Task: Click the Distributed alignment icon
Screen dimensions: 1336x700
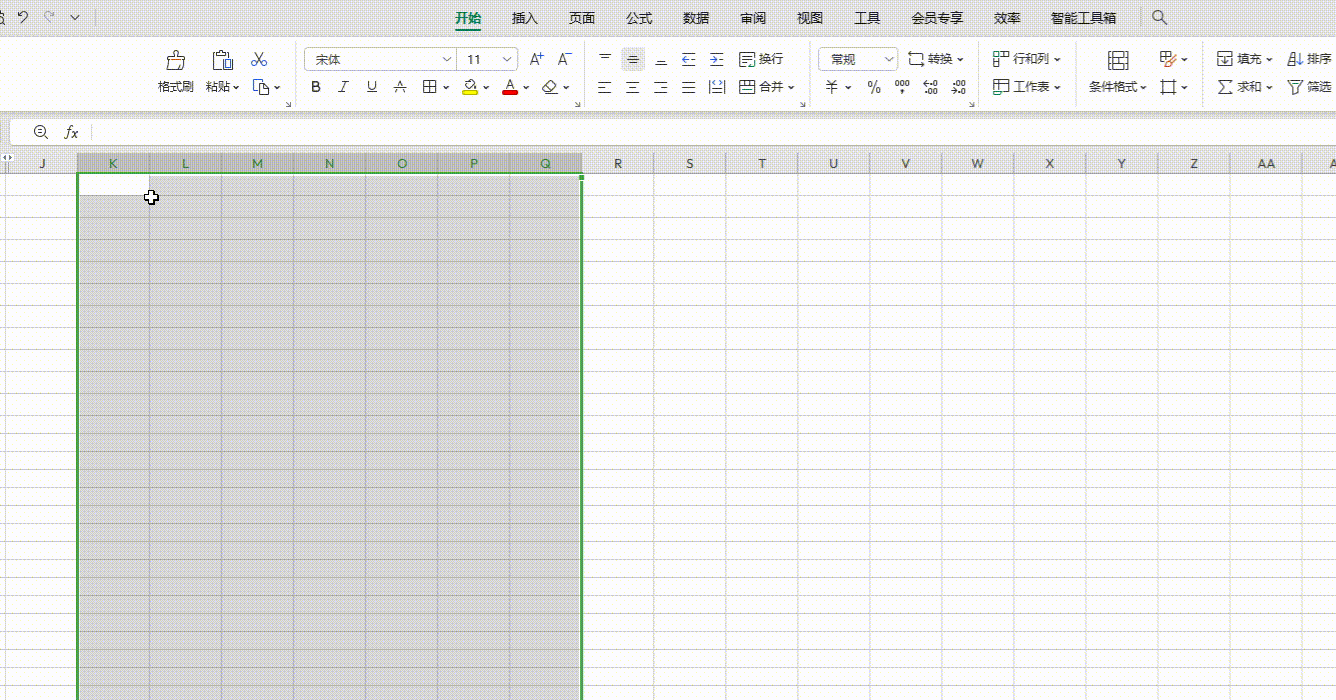Action: click(717, 87)
